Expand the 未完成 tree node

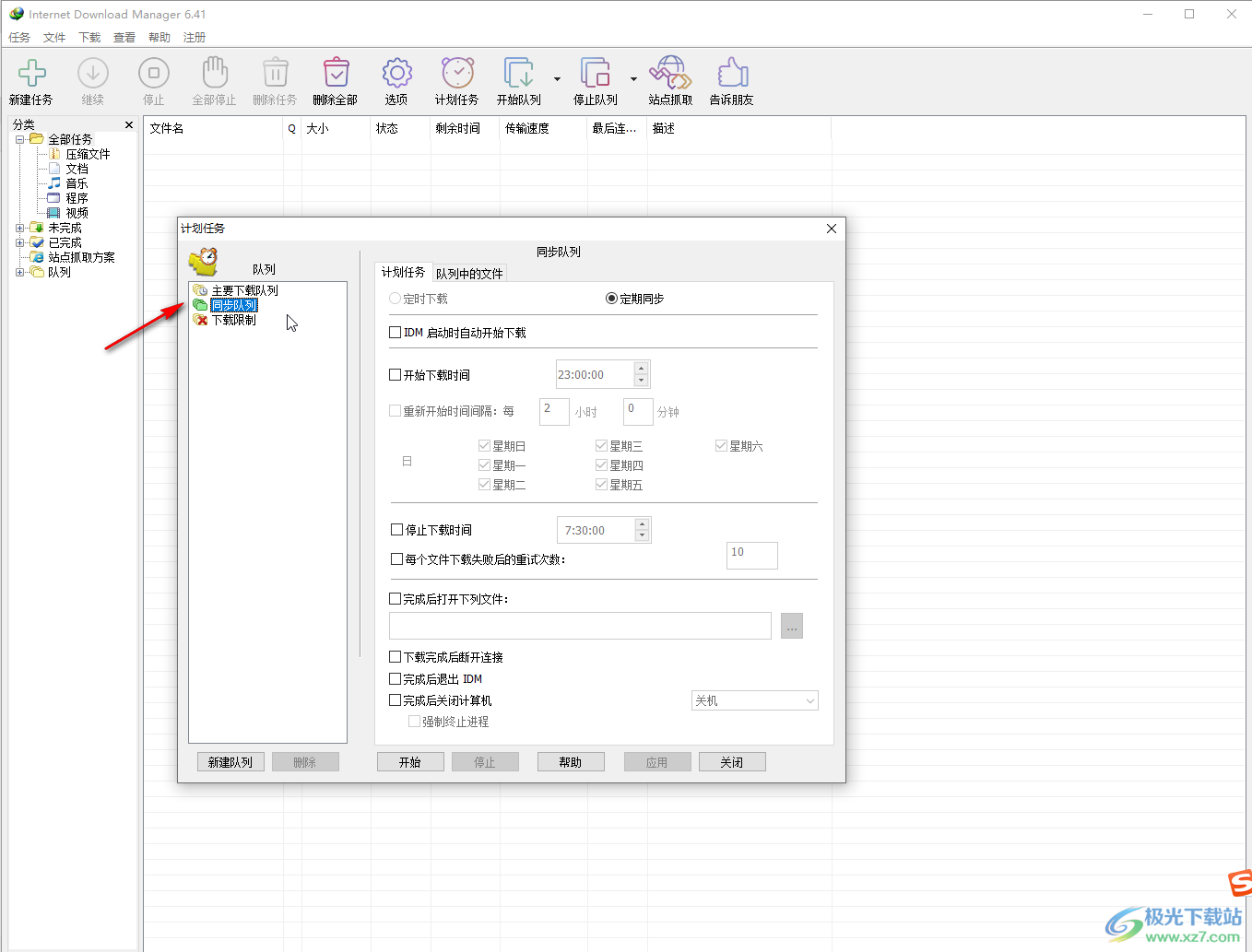click(20, 228)
